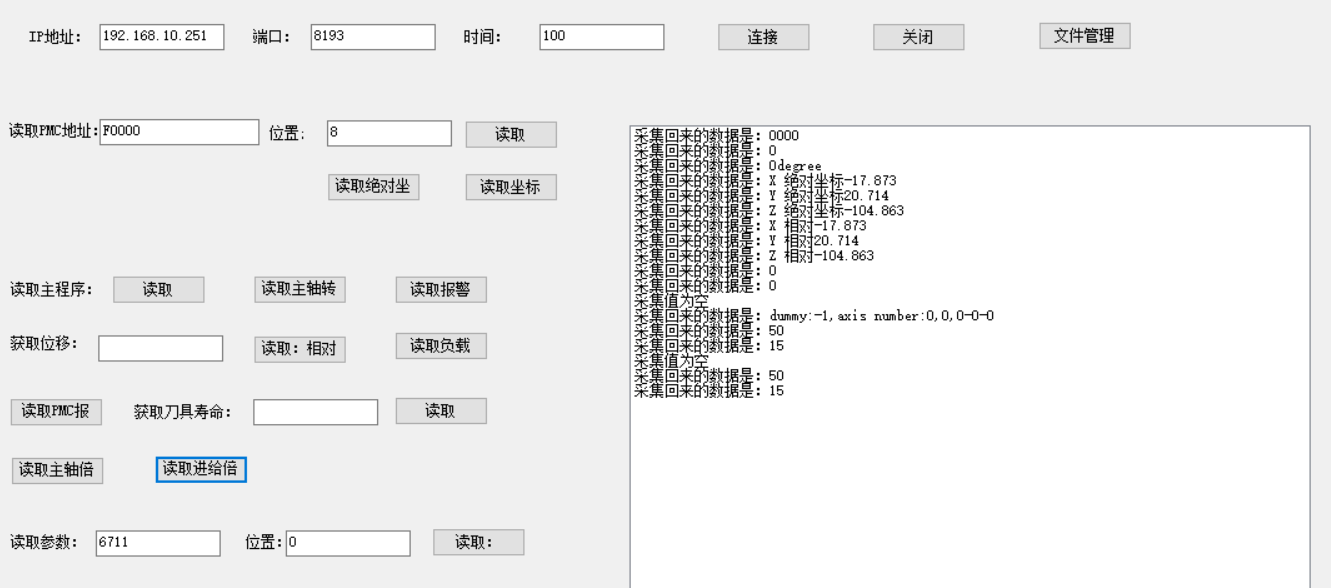Click 读取坐标 to read coordinates
1331x588 pixels.
click(513, 186)
